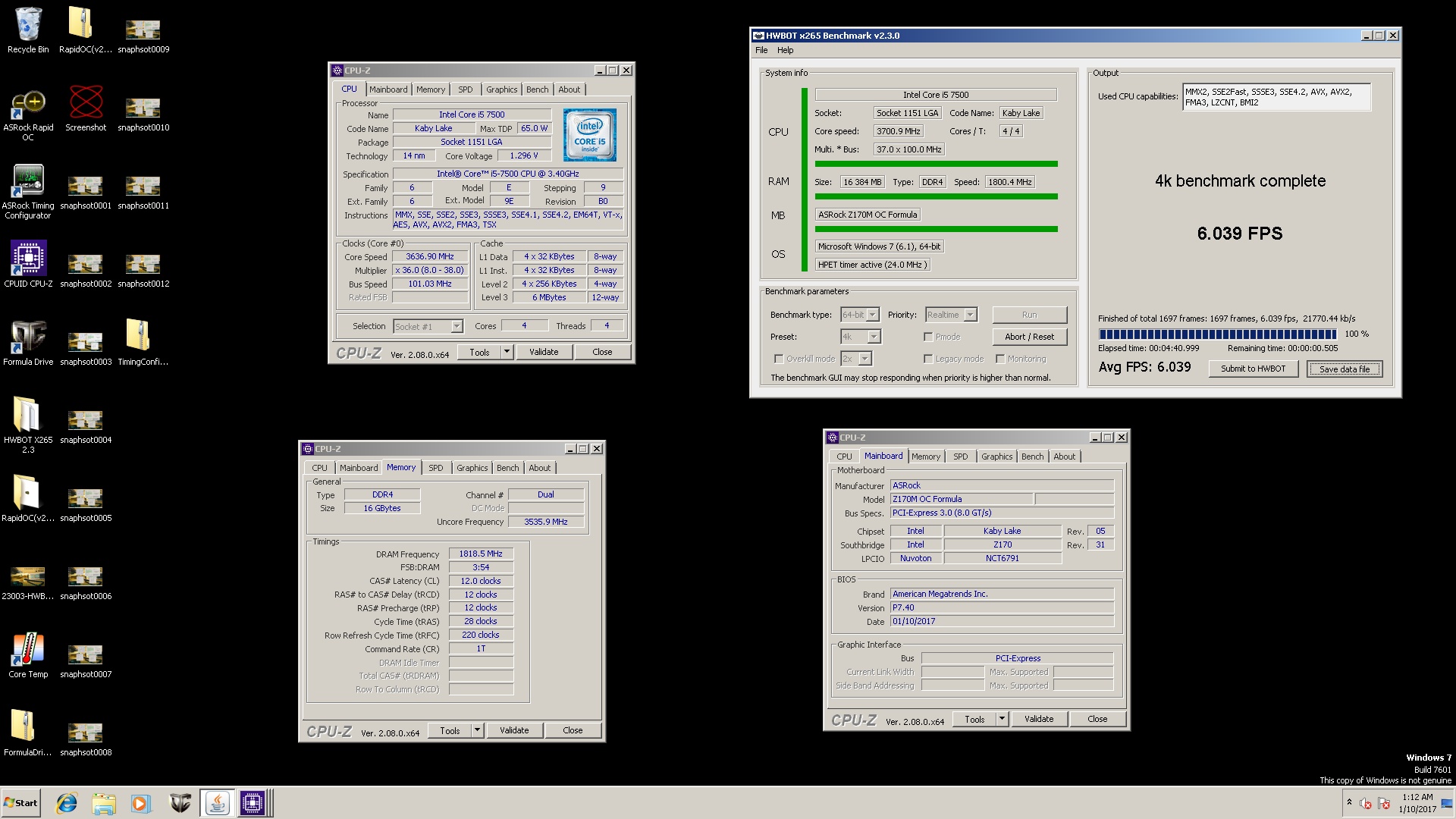
Task: Expand Tools arrow in Mainboard tab window
Action: pyautogui.click(x=1003, y=719)
